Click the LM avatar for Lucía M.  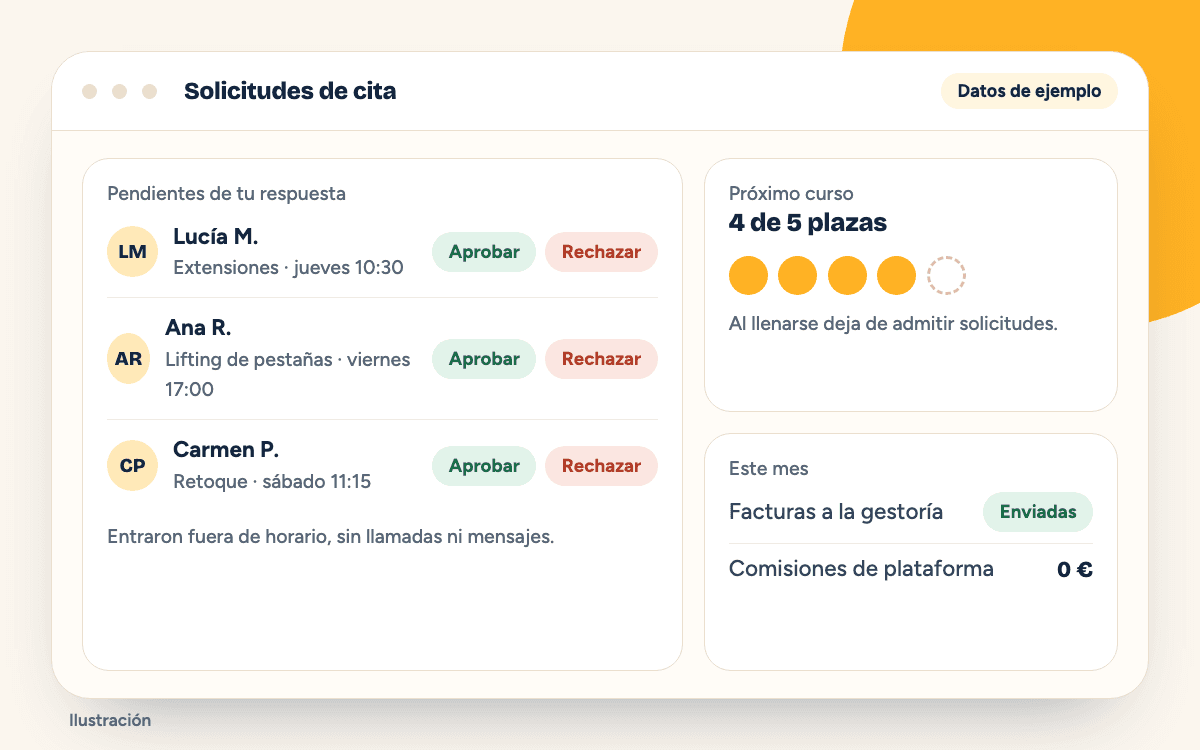(x=132, y=252)
